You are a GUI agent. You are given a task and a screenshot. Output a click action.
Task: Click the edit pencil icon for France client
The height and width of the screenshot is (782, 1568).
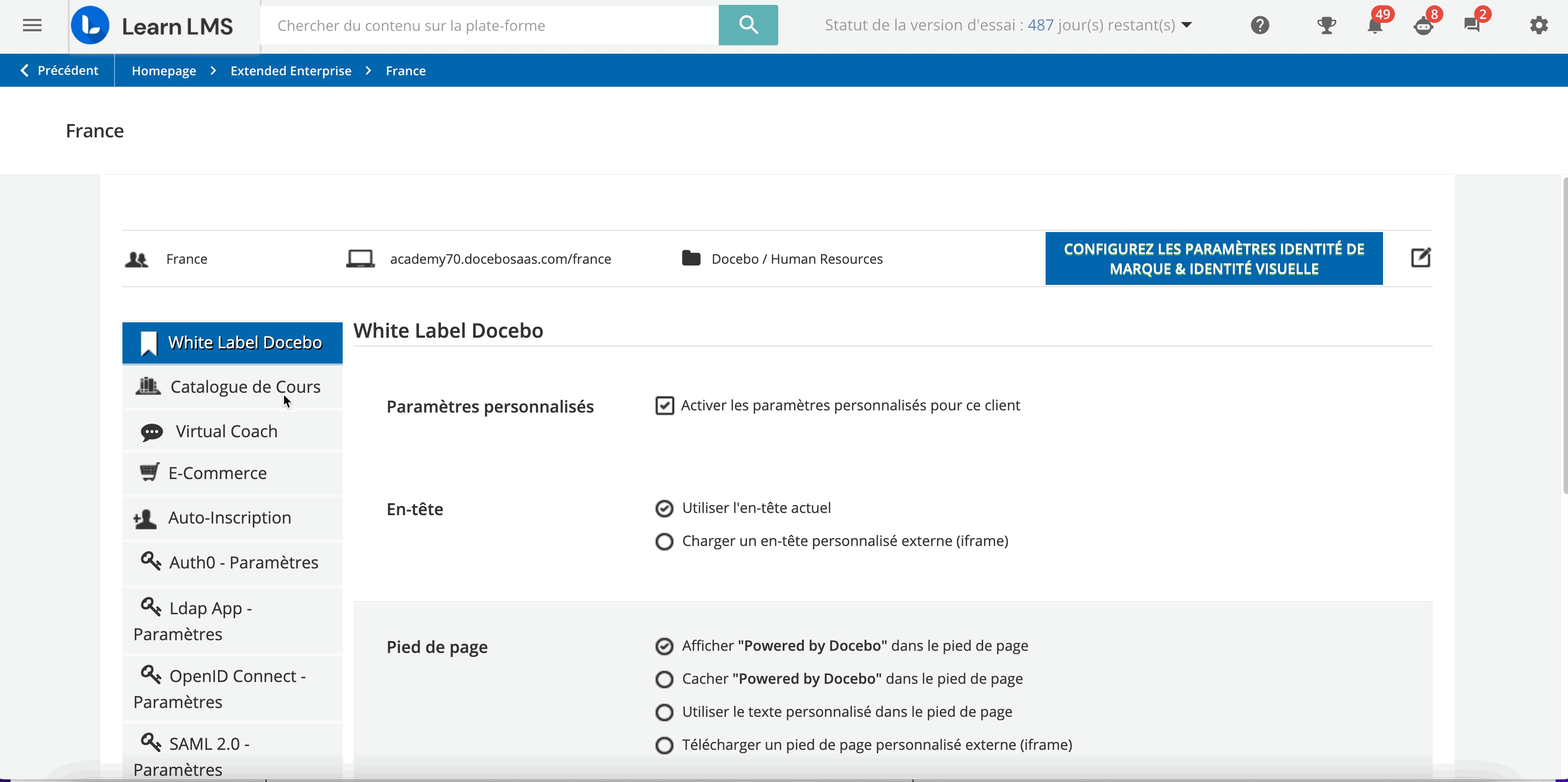point(1421,258)
